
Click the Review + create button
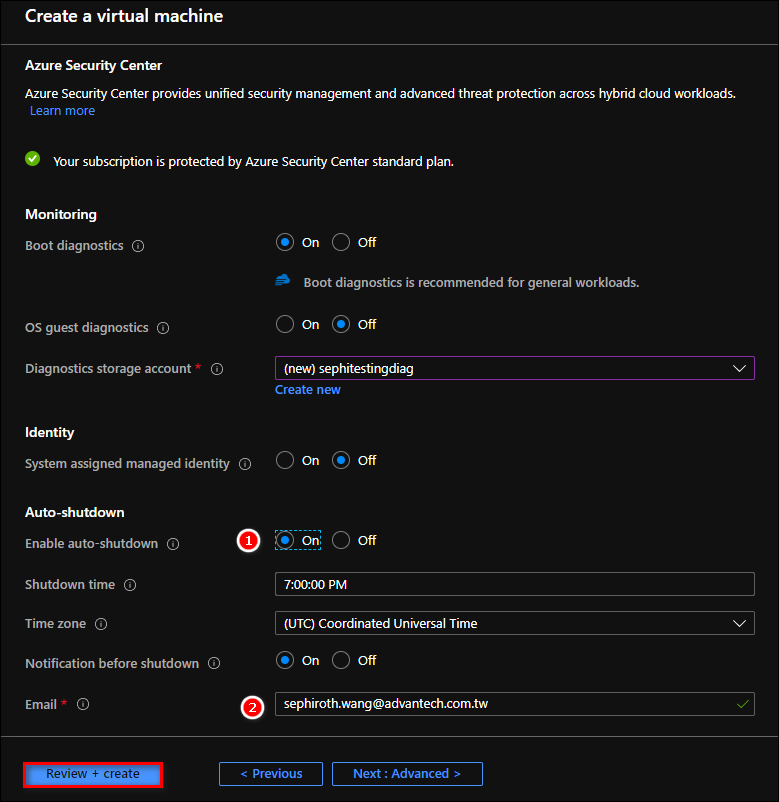point(93,773)
